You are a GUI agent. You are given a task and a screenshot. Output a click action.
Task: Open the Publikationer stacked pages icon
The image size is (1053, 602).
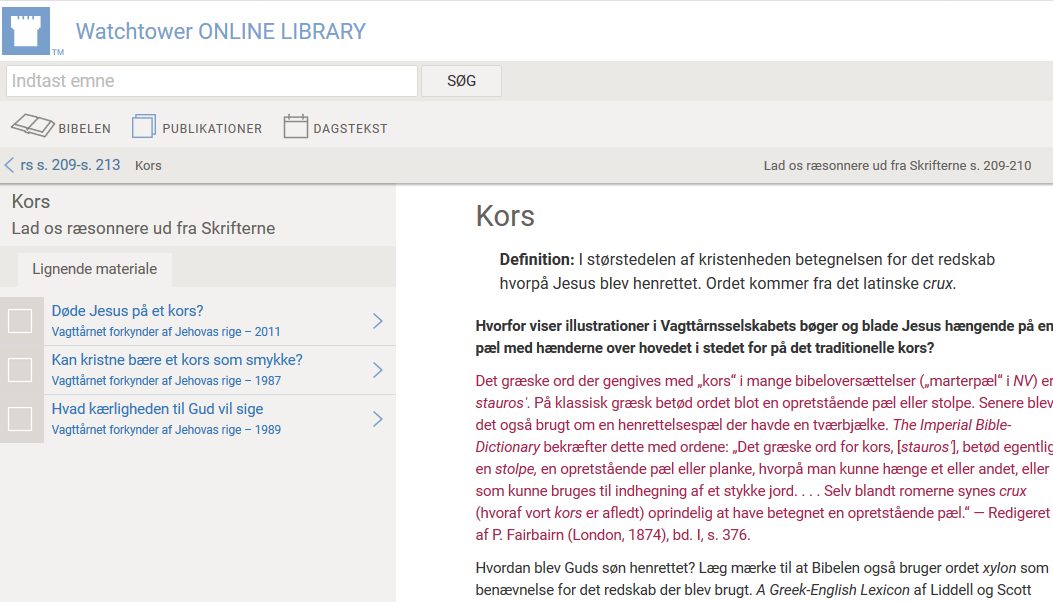[144, 126]
